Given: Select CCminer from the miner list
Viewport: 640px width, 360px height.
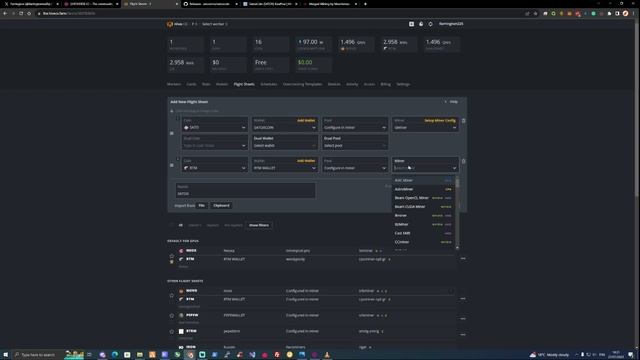Looking at the screenshot, I should [423, 242].
